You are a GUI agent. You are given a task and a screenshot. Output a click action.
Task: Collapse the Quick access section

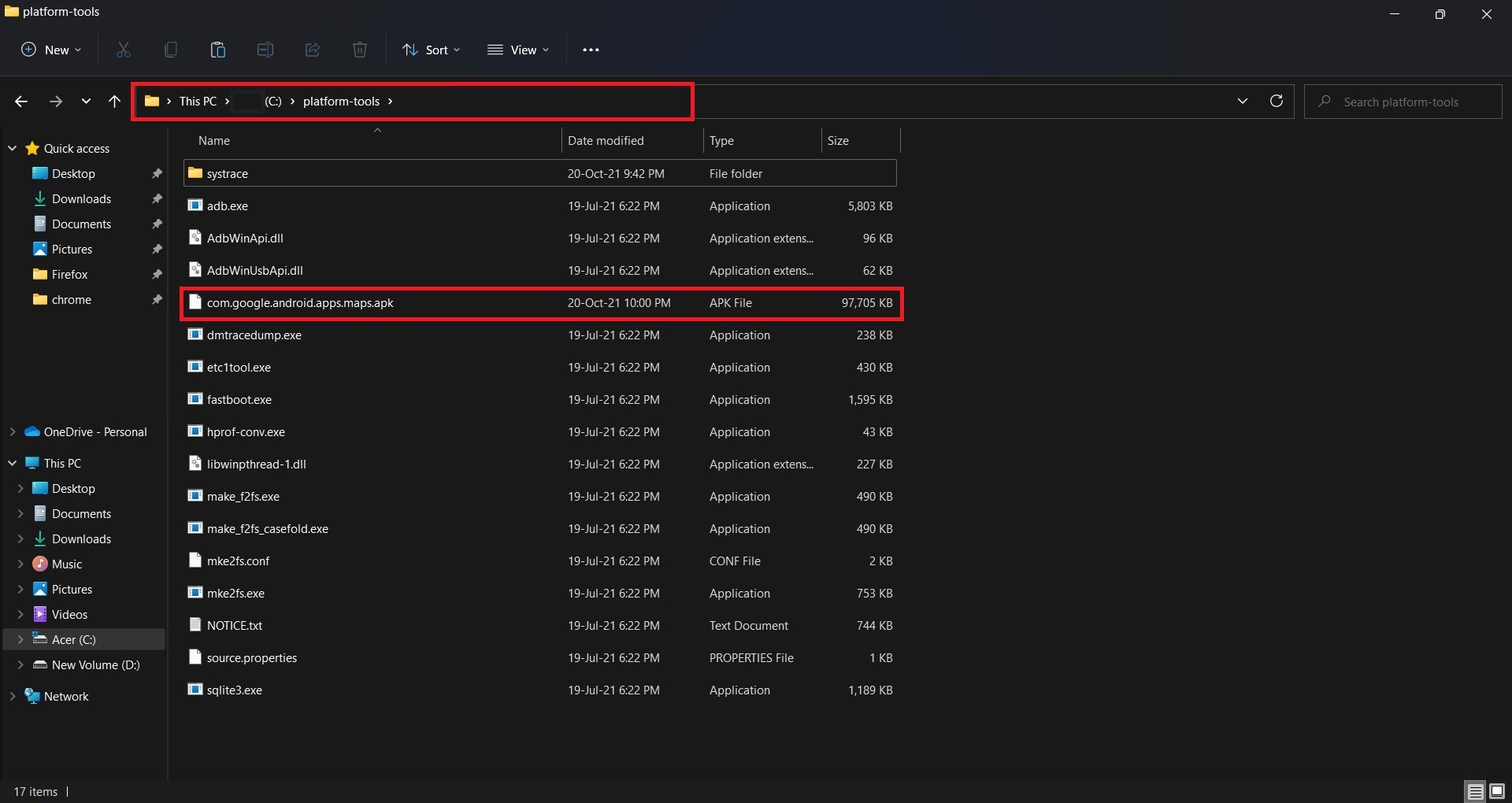tap(13, 148)
